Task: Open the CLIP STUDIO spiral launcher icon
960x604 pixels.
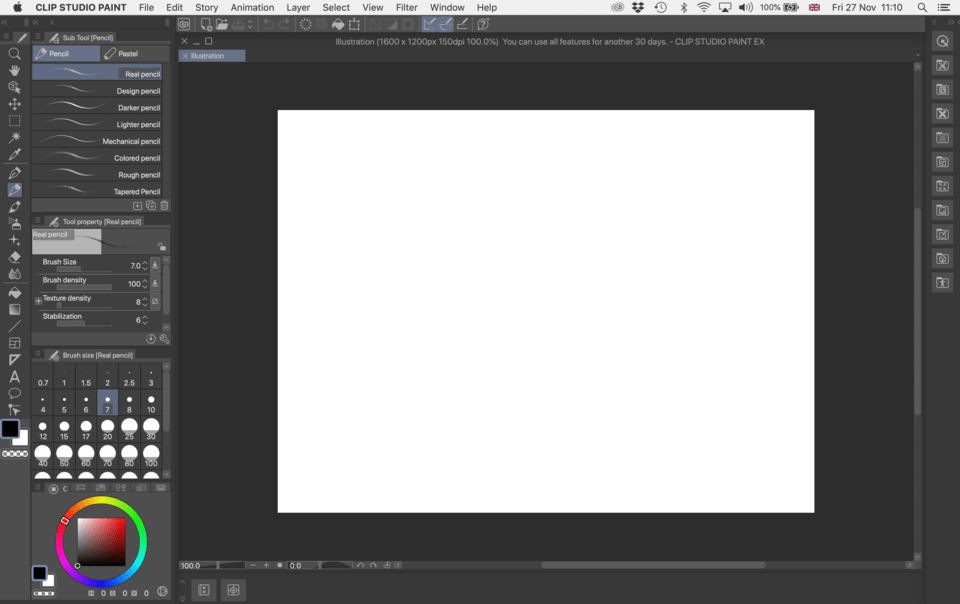Action: (x=184, y=24)
